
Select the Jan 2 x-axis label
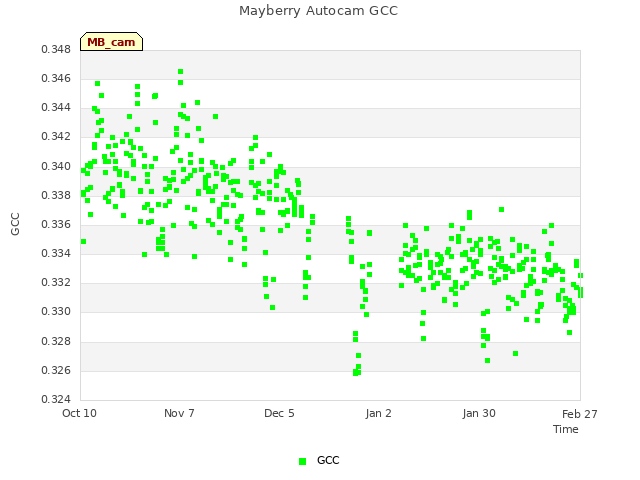click(378, 413)
